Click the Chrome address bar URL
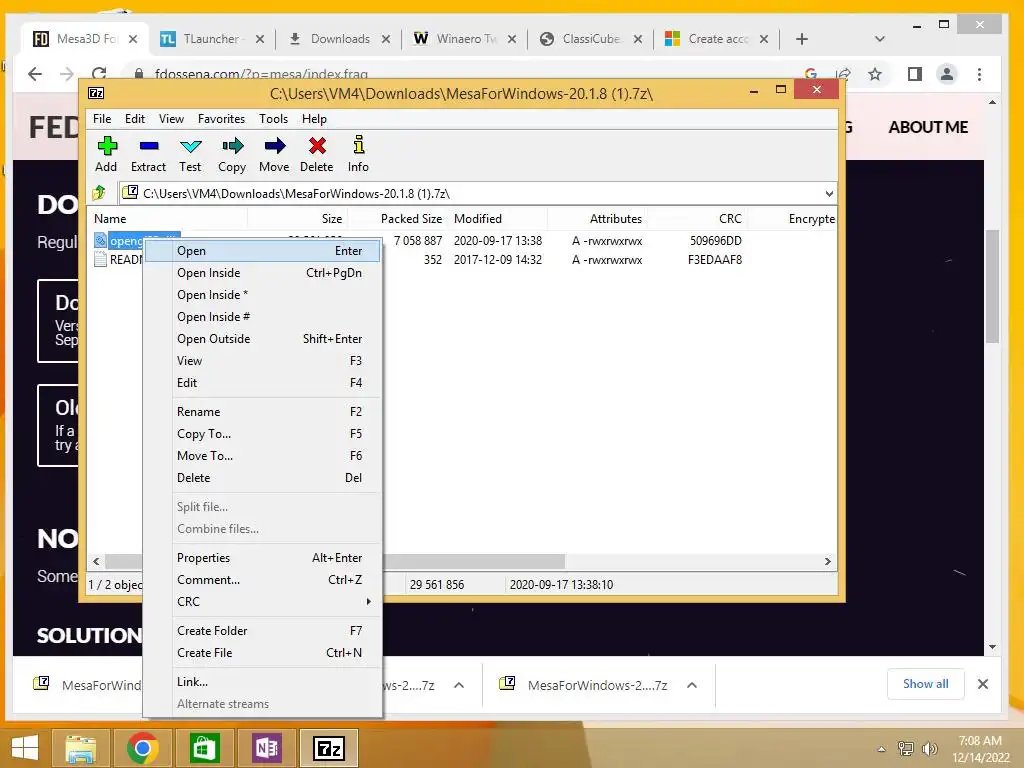This screenshot has width=1024, height=768. 261,74
